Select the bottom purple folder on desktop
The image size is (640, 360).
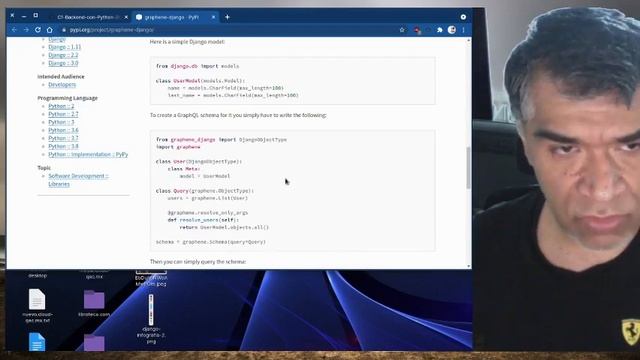click(94, 342)
